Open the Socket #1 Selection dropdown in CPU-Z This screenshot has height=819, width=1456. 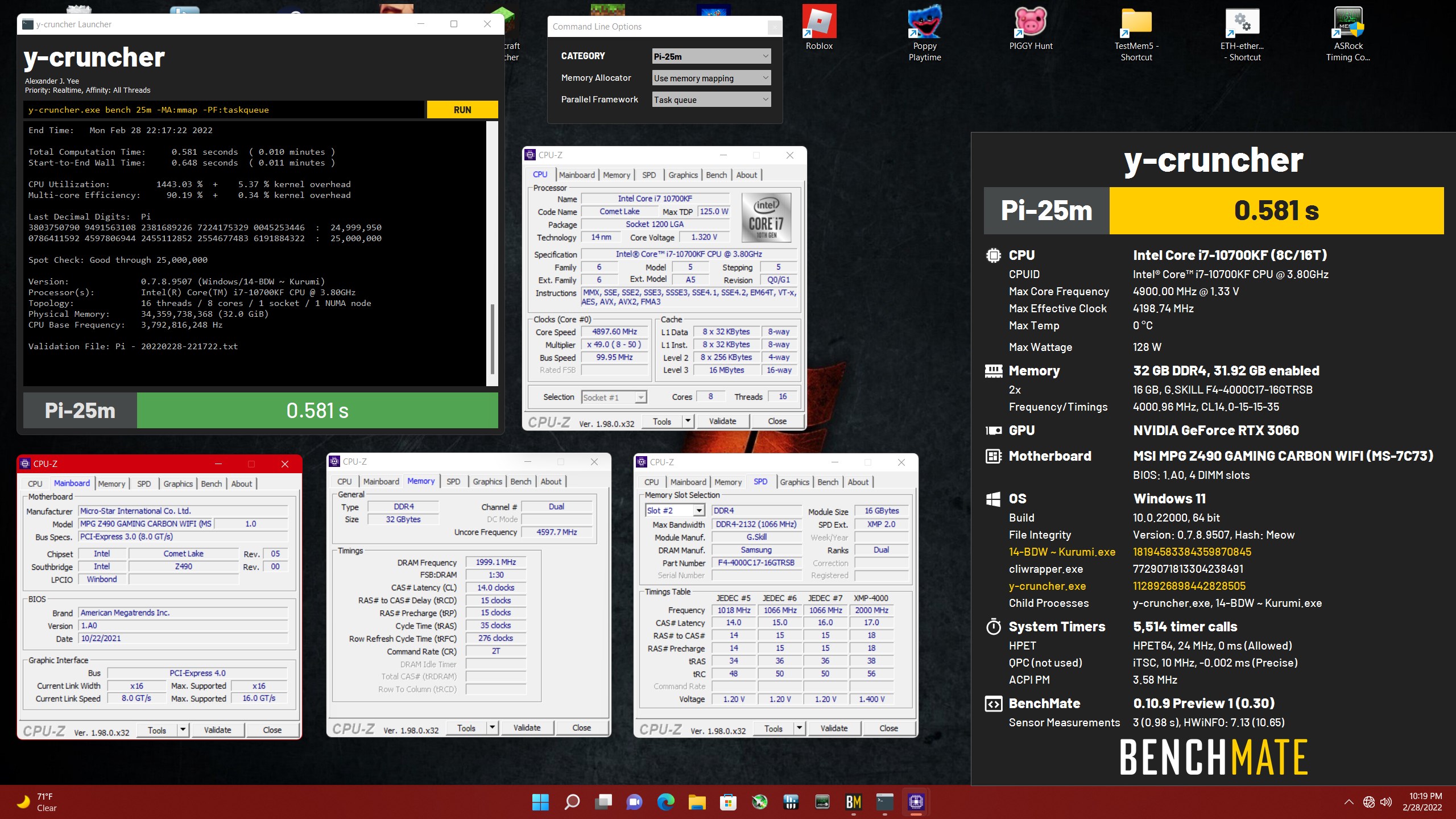click(614, 398)
